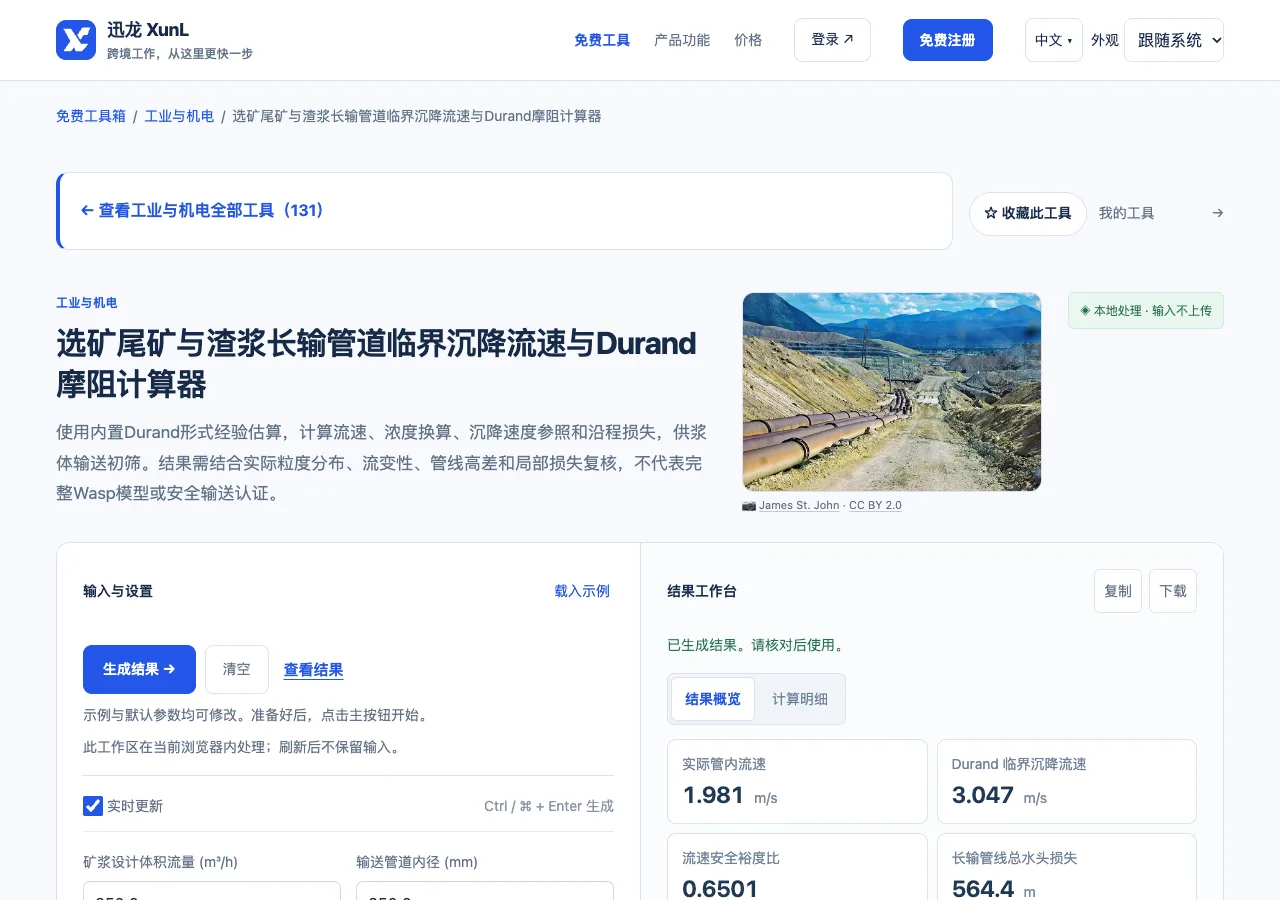The image size is (1280, 900).
Task: Click the 本地处理 · 输入不上传 badge
Action: point(1146,311)
